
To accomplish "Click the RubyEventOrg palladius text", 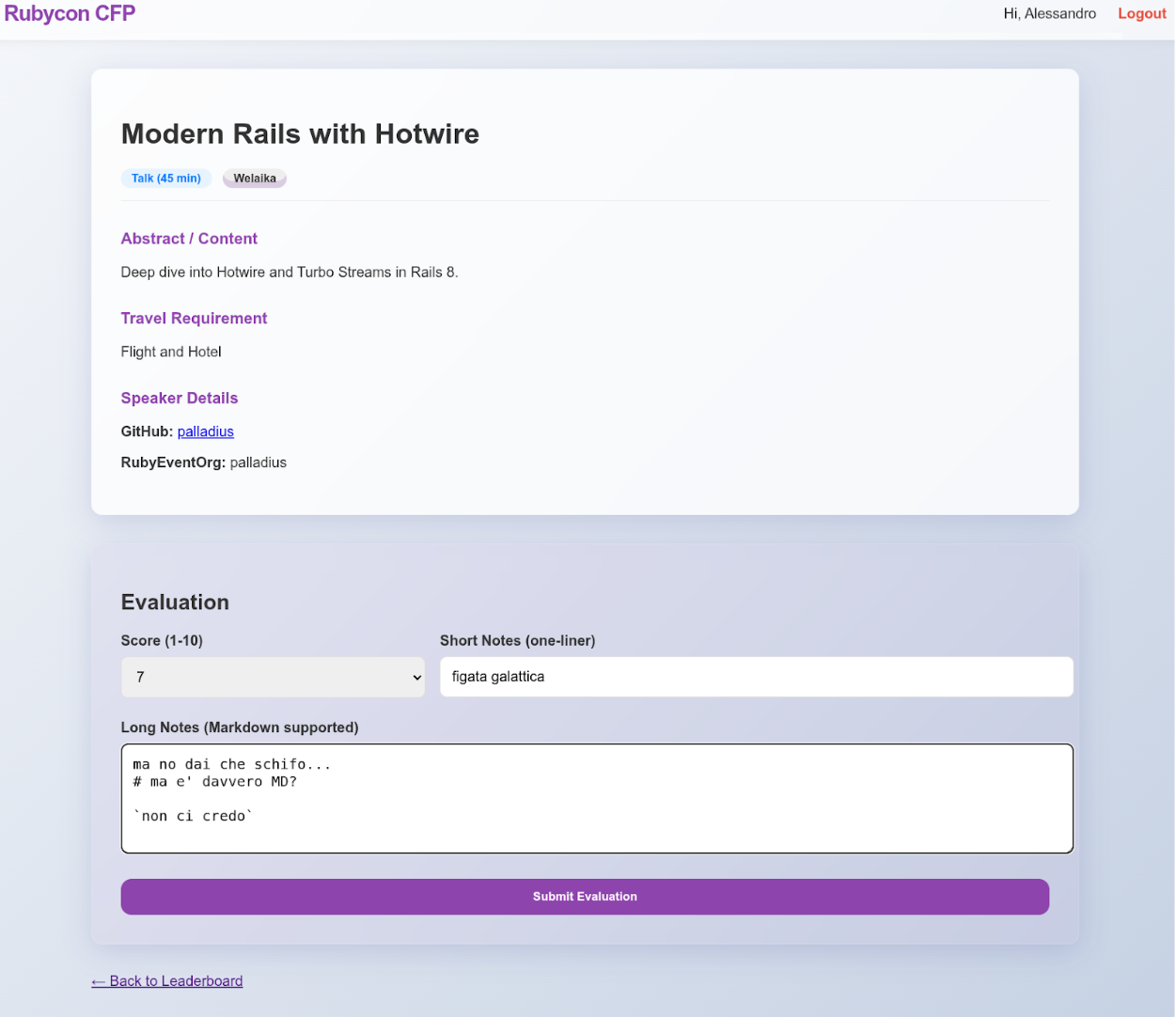I will (258, 462).
